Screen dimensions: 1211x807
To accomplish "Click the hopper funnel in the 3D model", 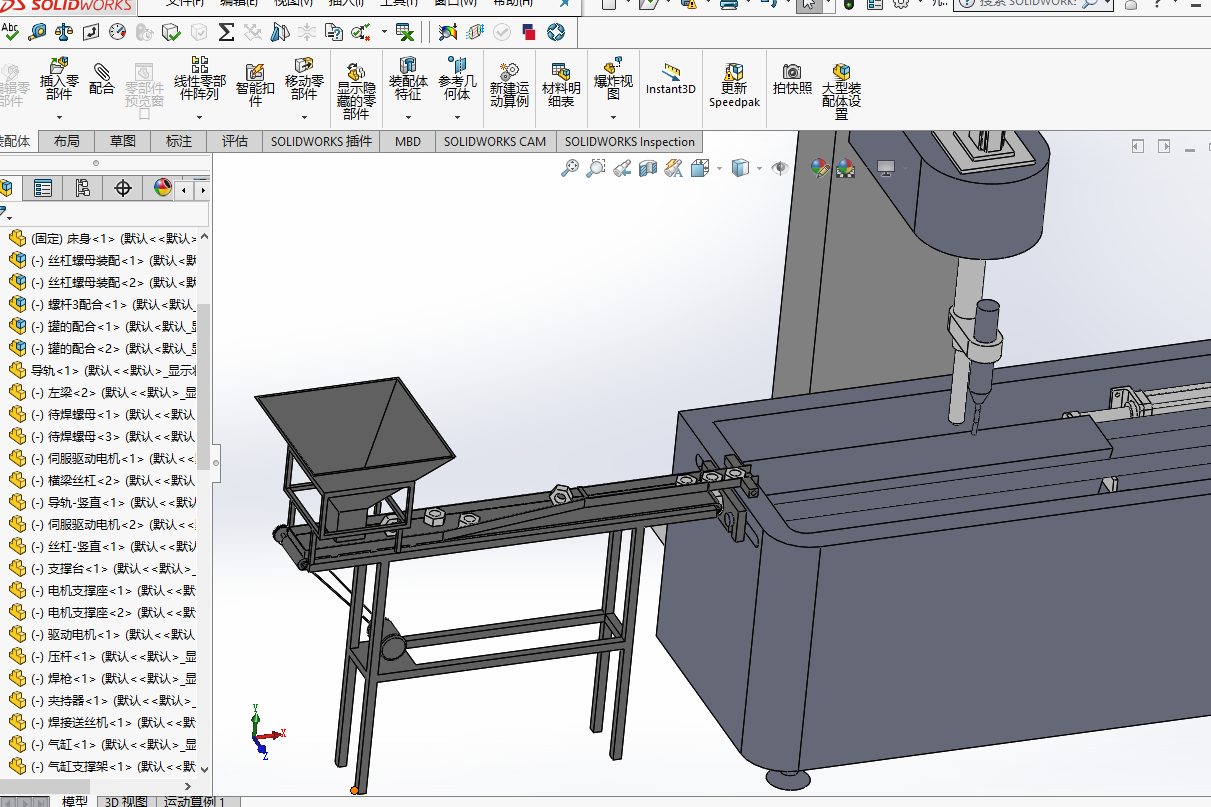I will point(355,440).
